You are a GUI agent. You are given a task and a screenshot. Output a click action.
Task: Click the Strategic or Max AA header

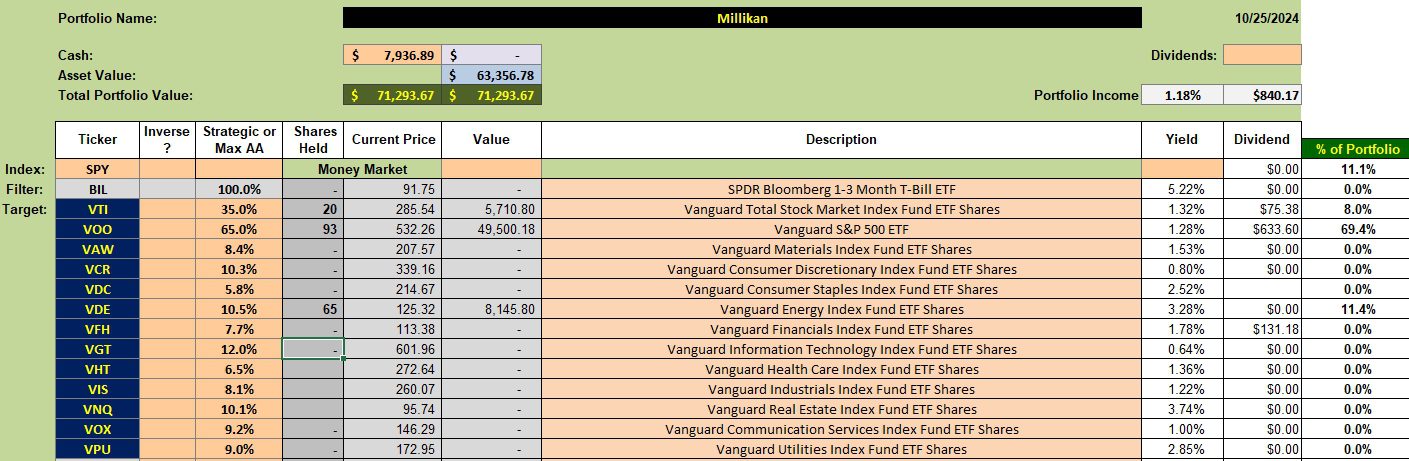click(x=239, y=140)
